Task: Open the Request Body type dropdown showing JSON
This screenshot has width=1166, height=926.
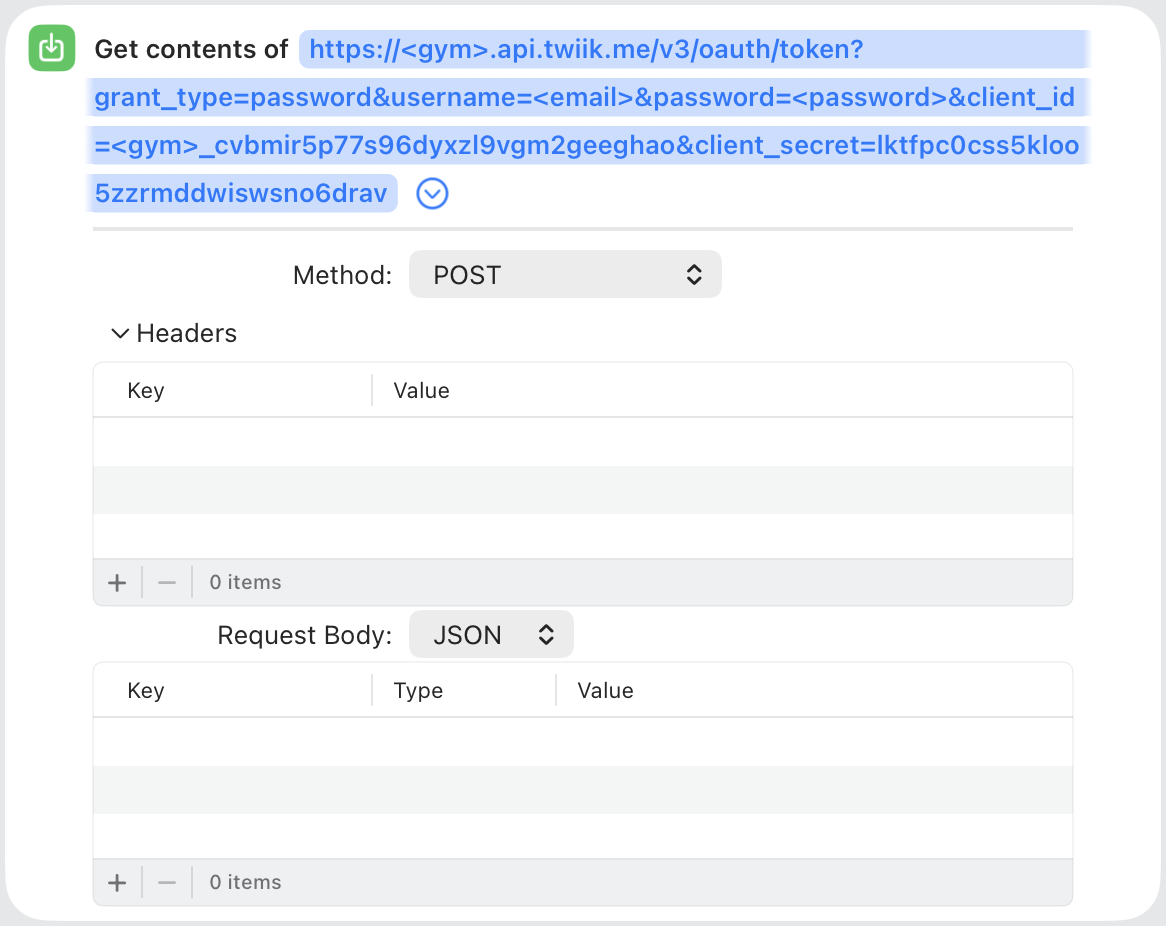Action: 491,634
